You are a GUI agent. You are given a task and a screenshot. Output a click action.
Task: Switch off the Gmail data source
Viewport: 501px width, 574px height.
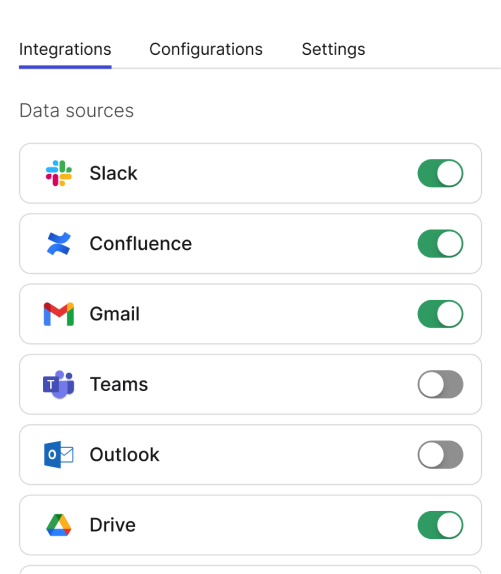tap(440, 314)
